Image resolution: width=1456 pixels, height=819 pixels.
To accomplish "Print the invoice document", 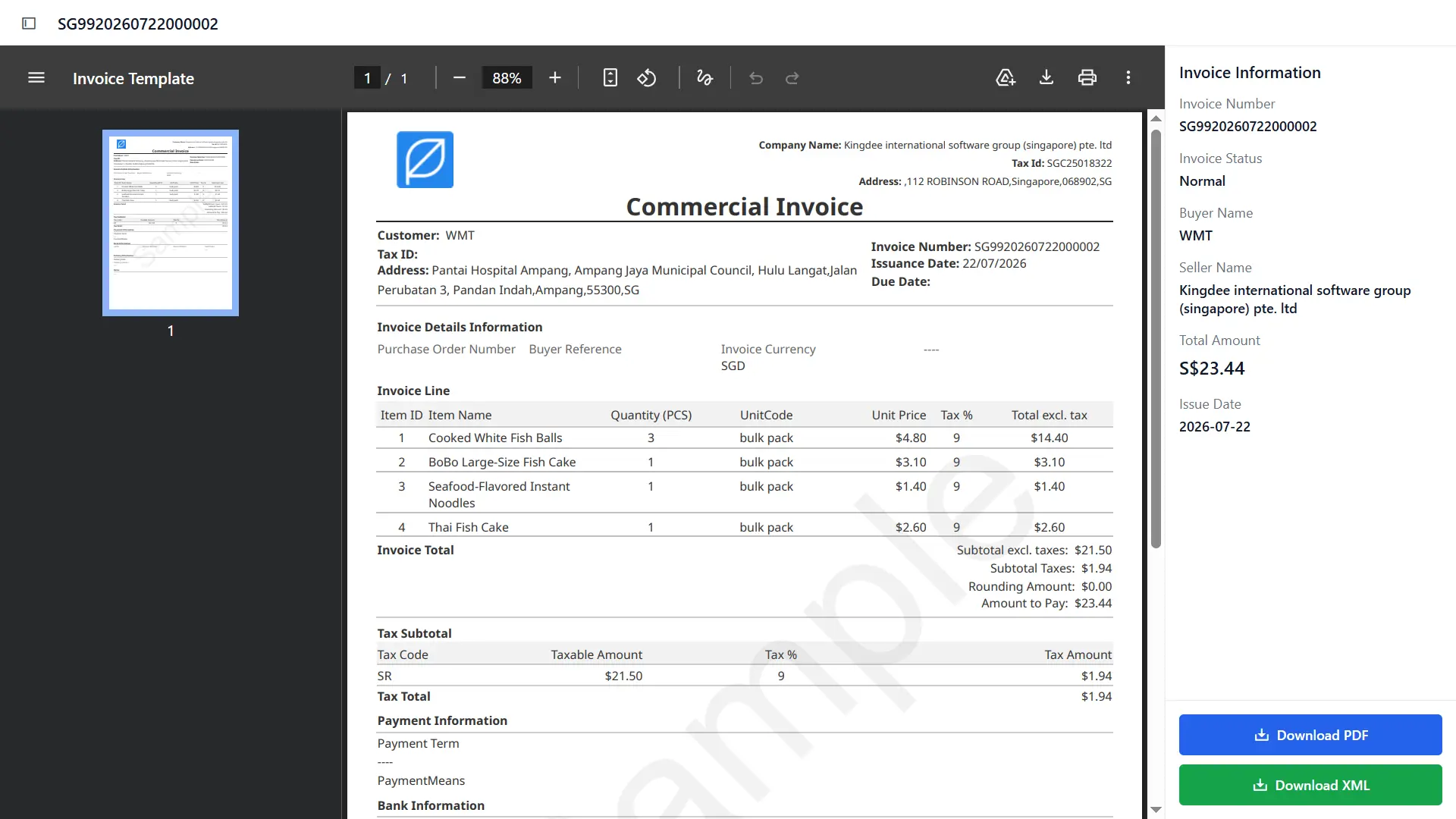I will (1087, 78).
